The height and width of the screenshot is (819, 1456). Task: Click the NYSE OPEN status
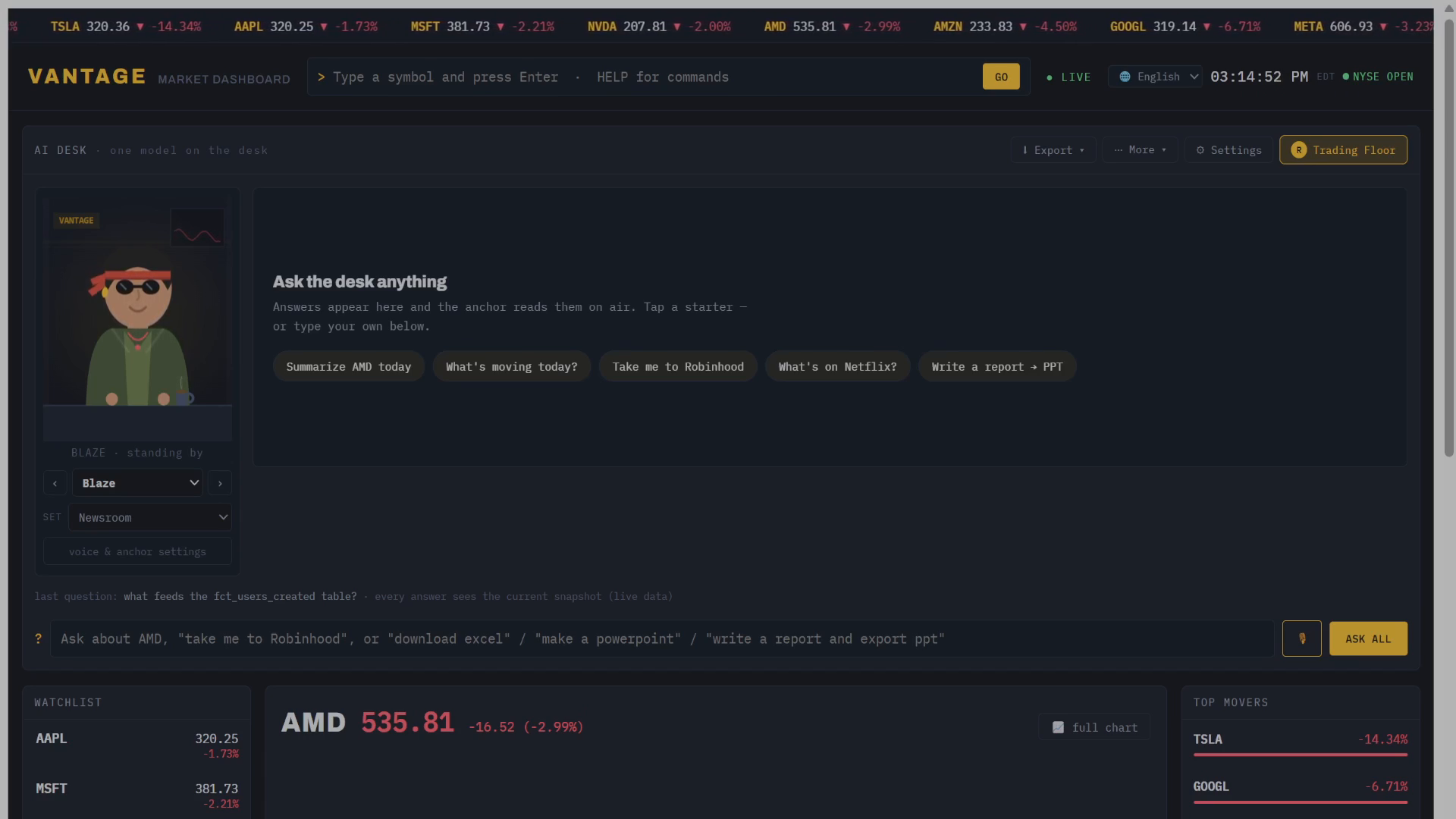(x=1378, y=77)
